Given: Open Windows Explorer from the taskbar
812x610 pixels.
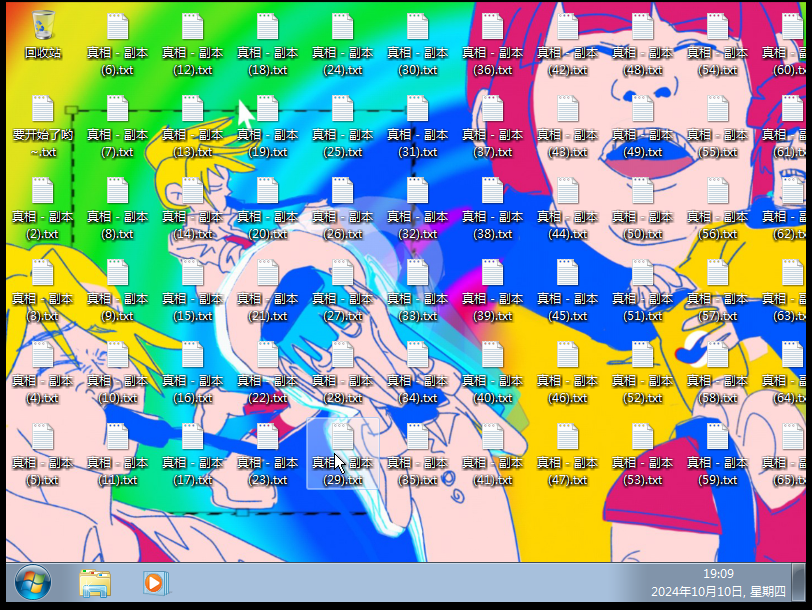Looking at the screenshot, I should [95, 582].
